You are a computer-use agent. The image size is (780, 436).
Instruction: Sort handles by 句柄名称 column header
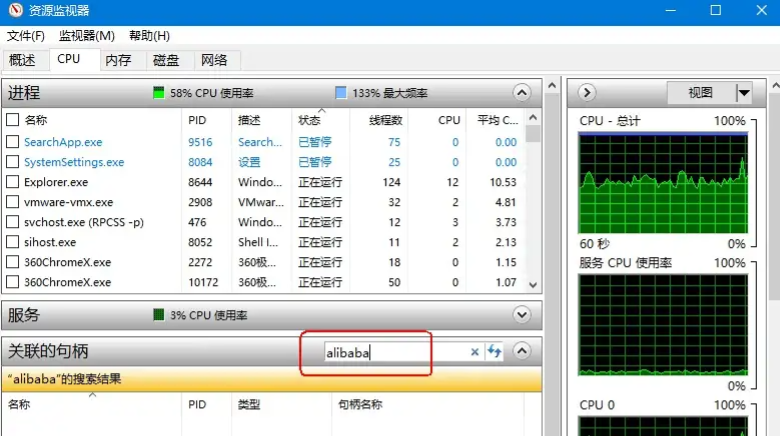coord(360,405)
